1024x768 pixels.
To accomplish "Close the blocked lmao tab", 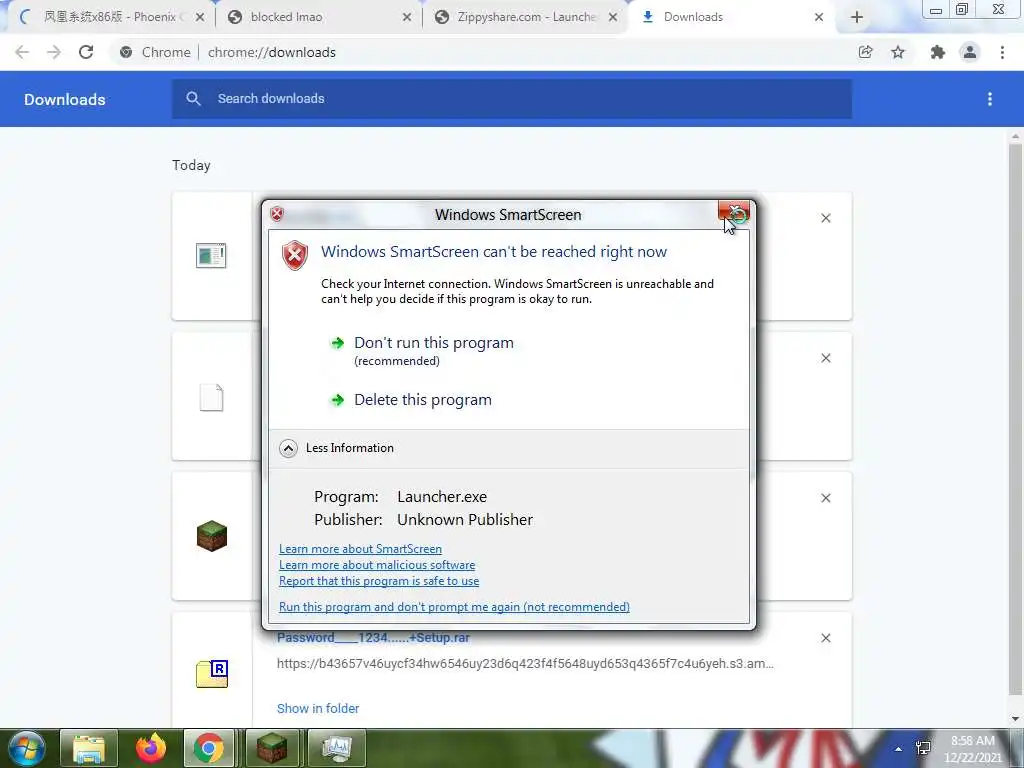I will point(407,17).
